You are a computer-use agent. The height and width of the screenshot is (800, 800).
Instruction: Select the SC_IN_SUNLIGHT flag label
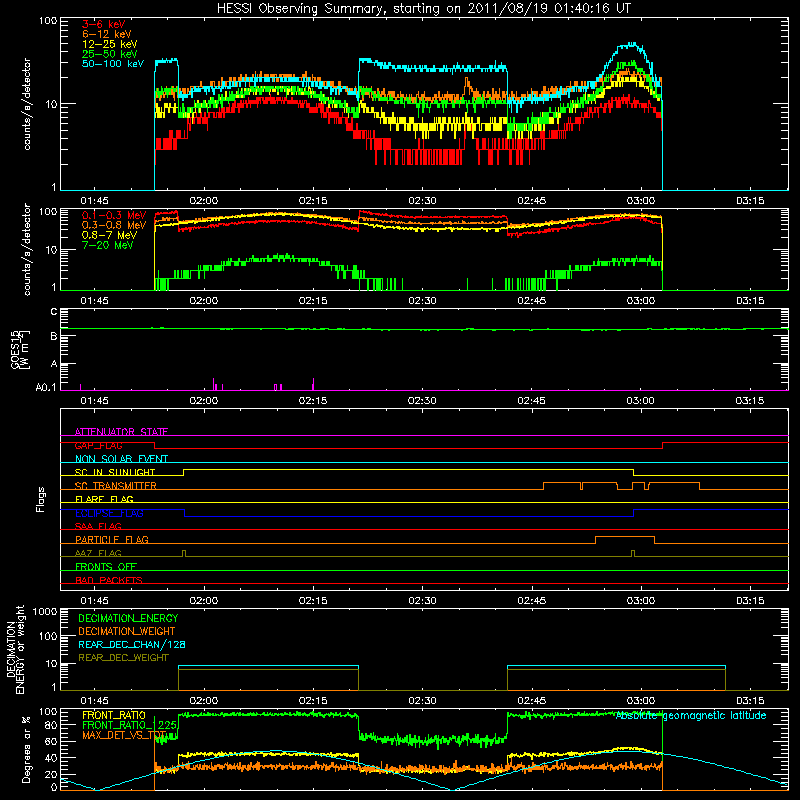point(115,472)
